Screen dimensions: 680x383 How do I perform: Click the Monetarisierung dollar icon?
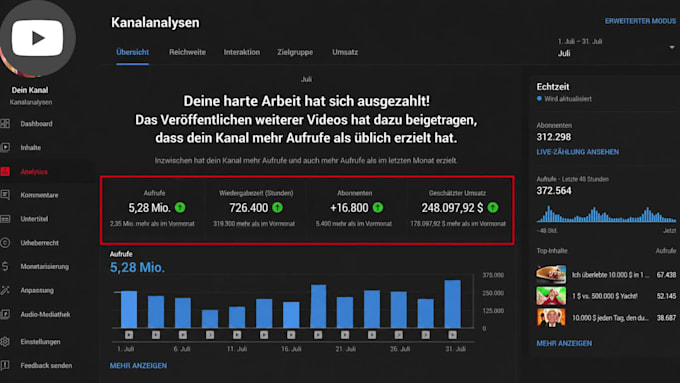pyautogui.click(x=5, y=266)
